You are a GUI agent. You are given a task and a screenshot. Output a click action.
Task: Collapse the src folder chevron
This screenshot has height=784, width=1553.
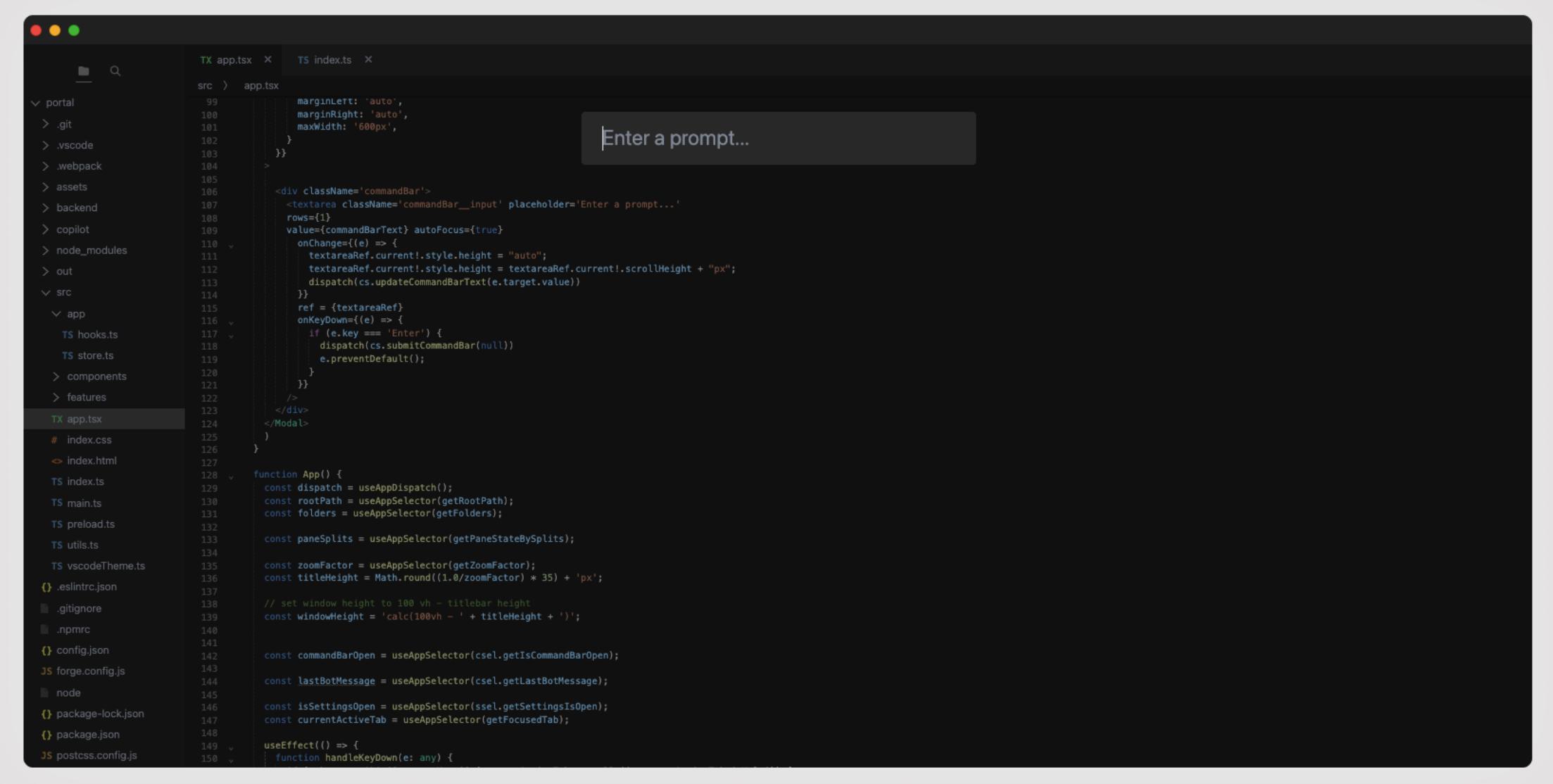click(x=46, y=293)
